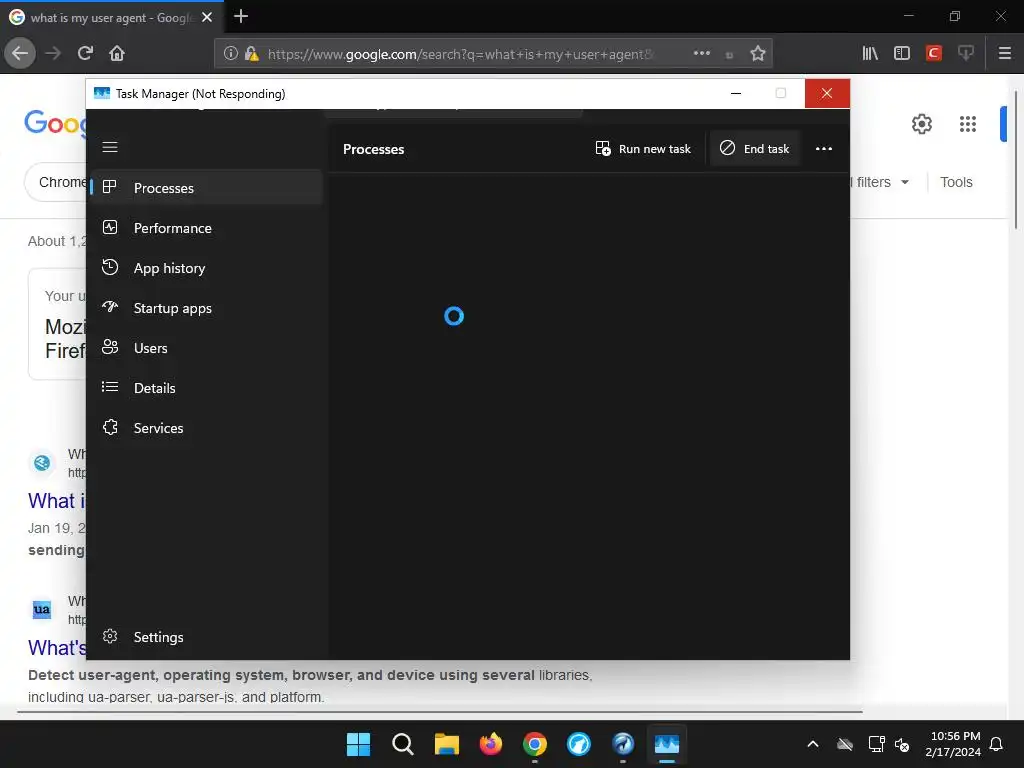Click muted volume tray icon
This screenshot has height=768, width=1024.
click(x=902, y=744)
